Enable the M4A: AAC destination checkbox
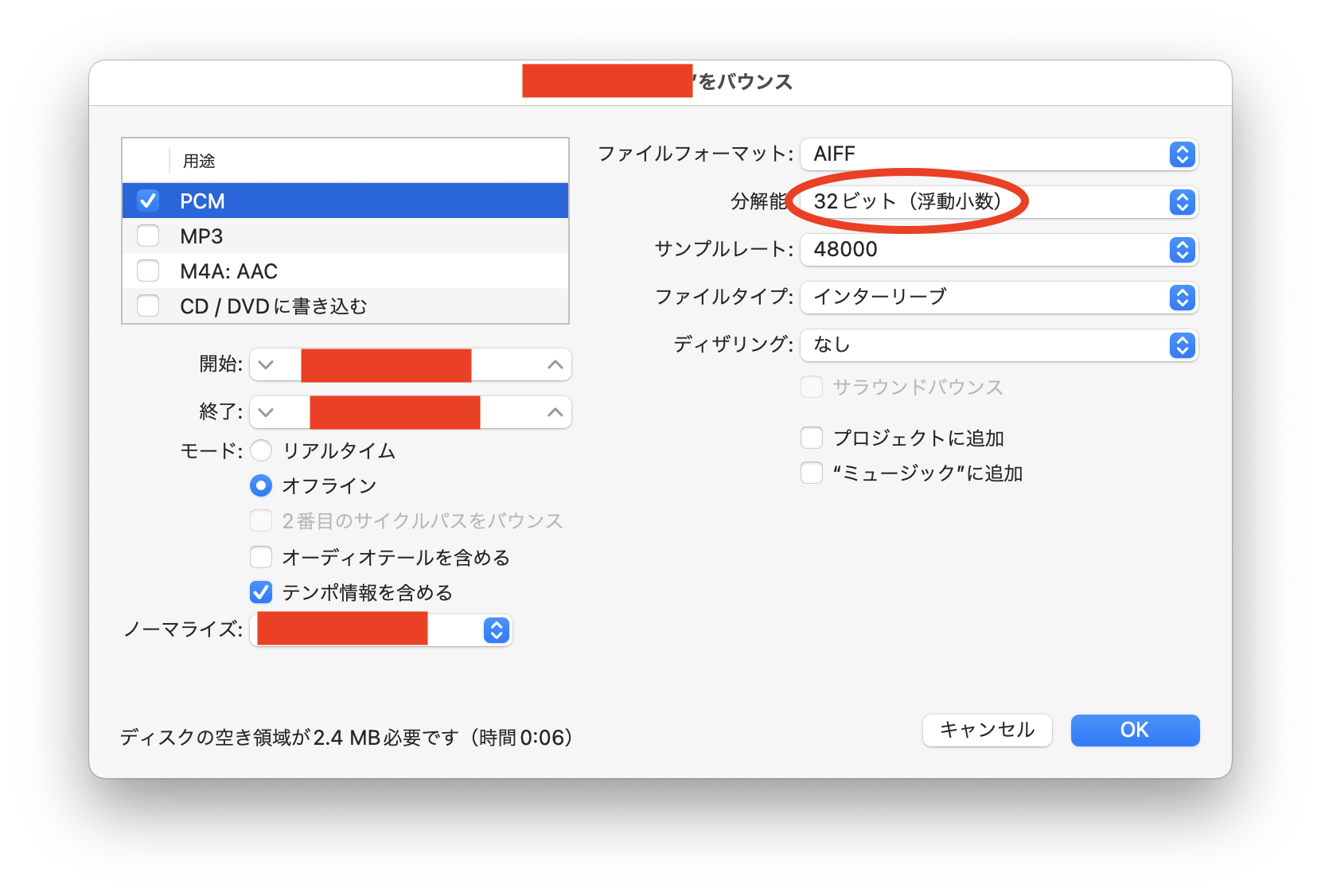 (149, 271)
